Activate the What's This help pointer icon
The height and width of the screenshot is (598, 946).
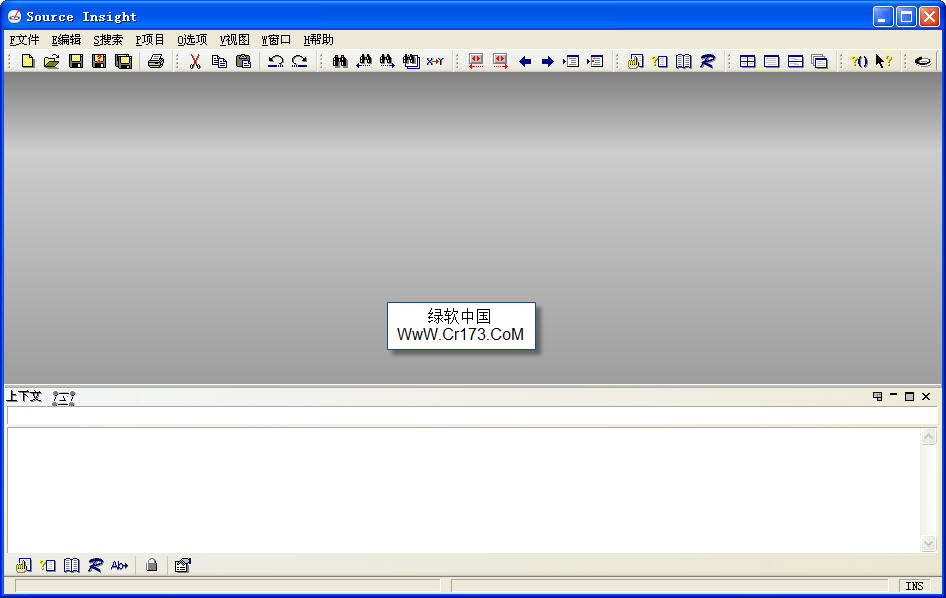tap(883, 61)
